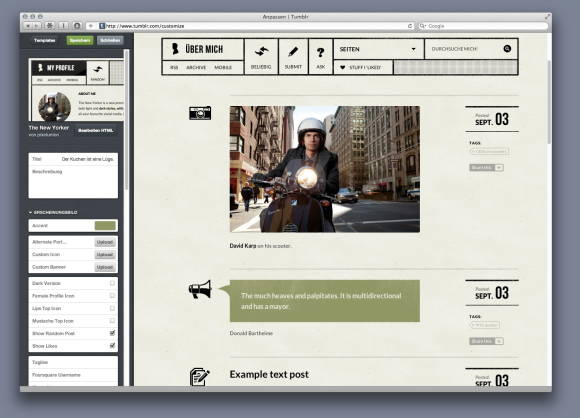Open the RSS link in the blog header

(x=174, y=67)
